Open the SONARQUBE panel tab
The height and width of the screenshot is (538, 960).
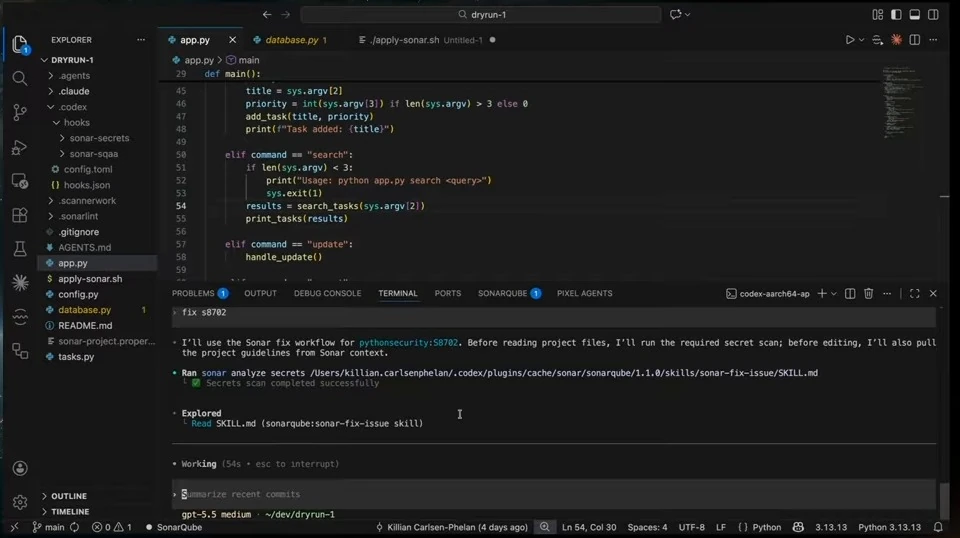pyautogui.click(x=509, y=294)
